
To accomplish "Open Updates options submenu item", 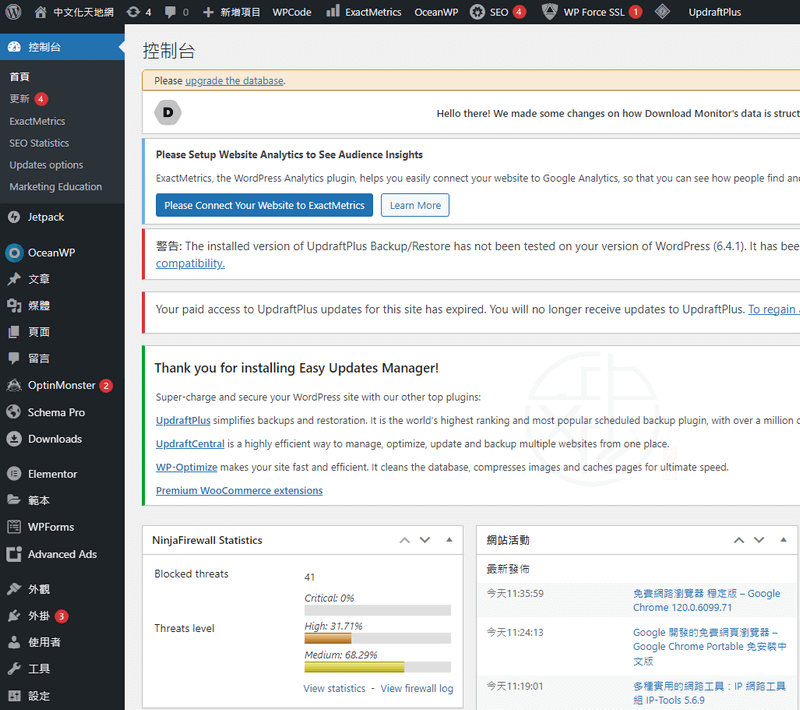I will point(46,165).
